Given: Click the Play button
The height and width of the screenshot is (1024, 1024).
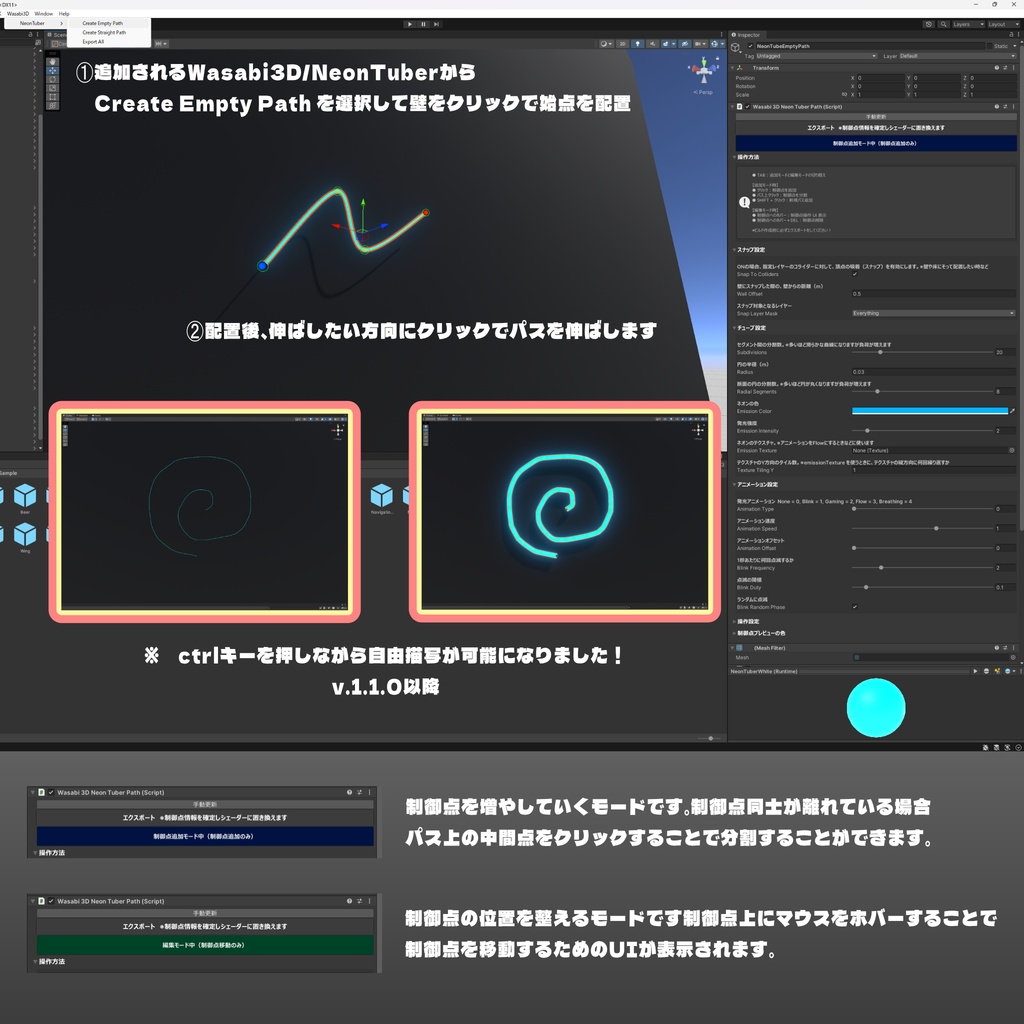Looking at the screenshot, I should point(409,24).
